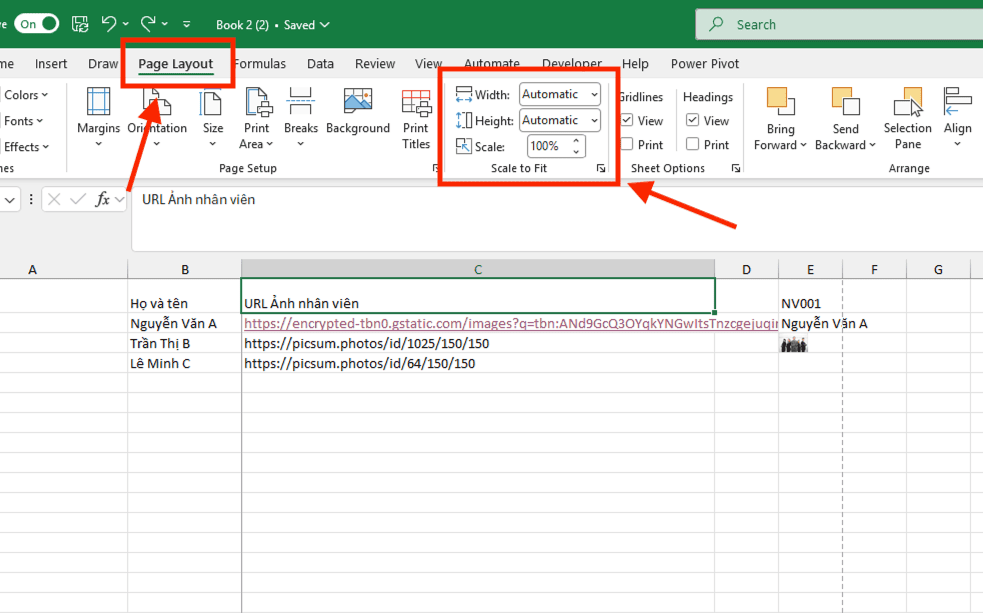Decrease Scale with the down spinner arrow
The image size is (983, 613).
576,152
